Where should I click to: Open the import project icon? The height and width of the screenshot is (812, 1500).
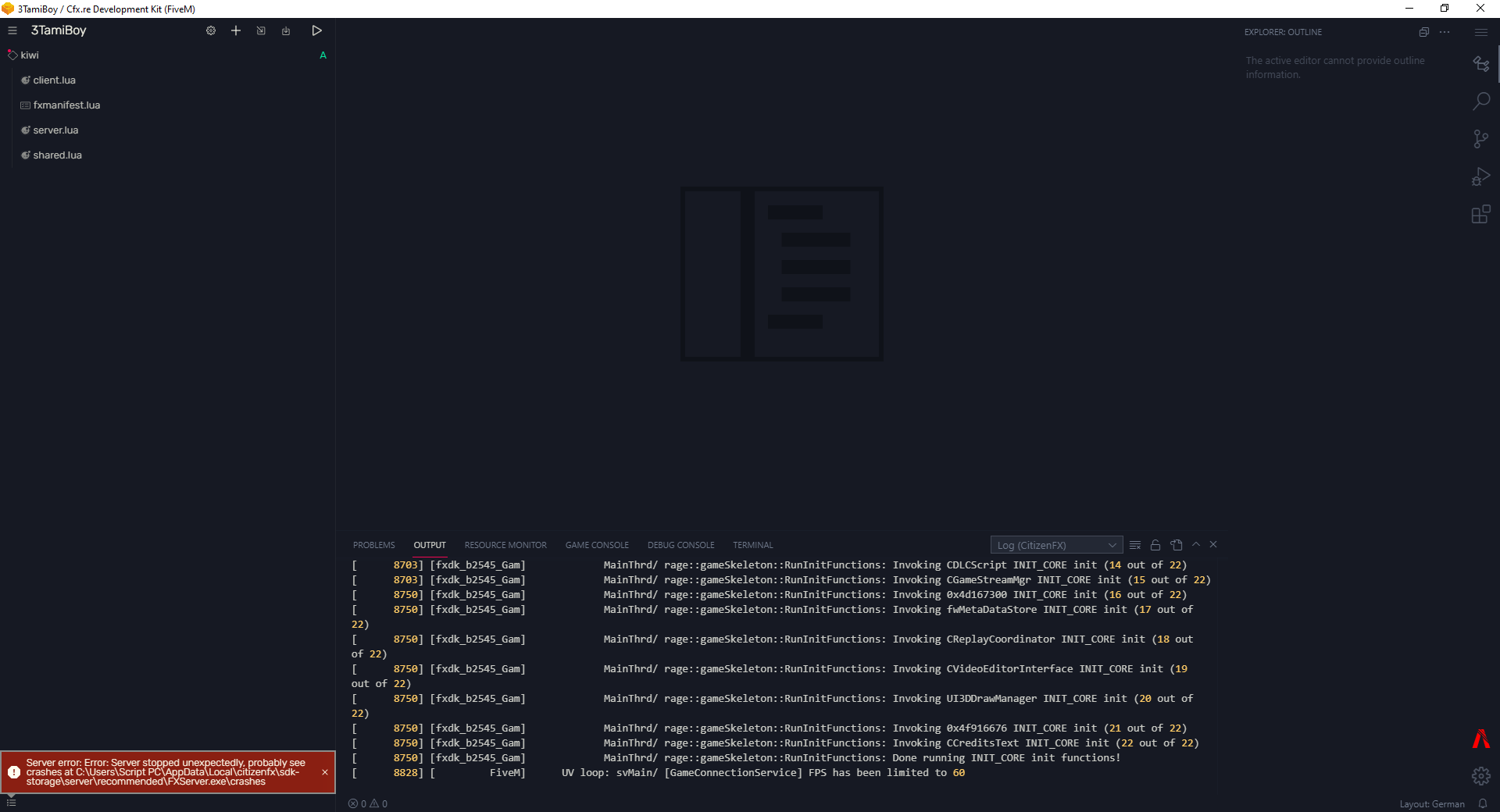point(261,30)
